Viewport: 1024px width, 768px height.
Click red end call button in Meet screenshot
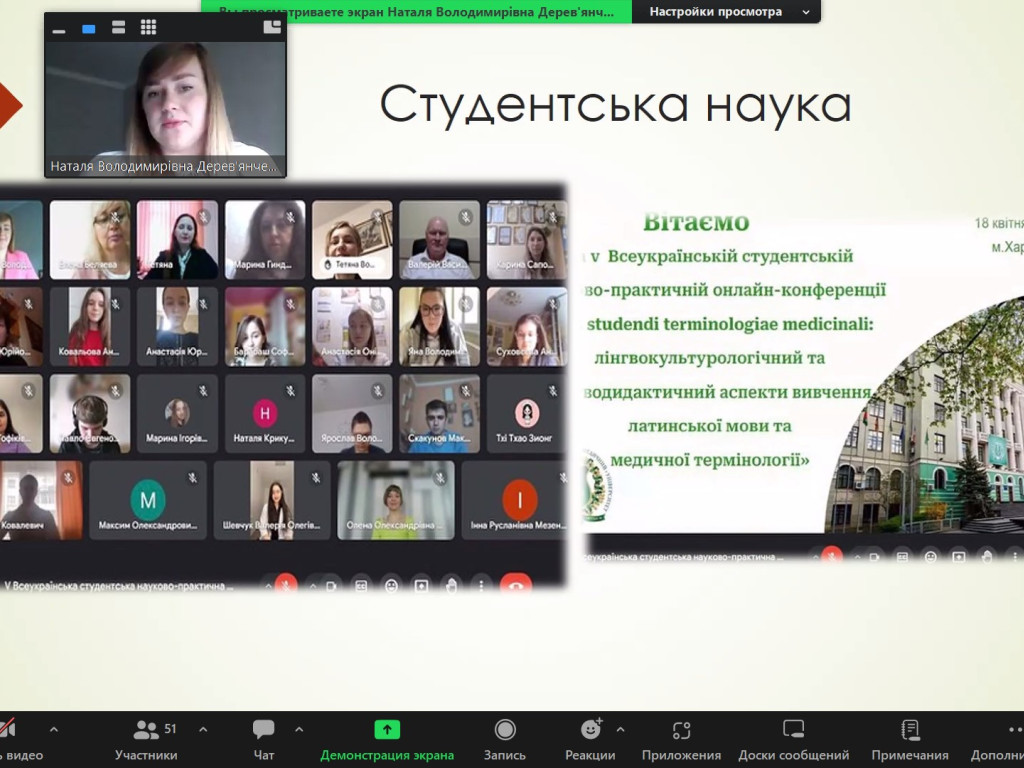516,586
